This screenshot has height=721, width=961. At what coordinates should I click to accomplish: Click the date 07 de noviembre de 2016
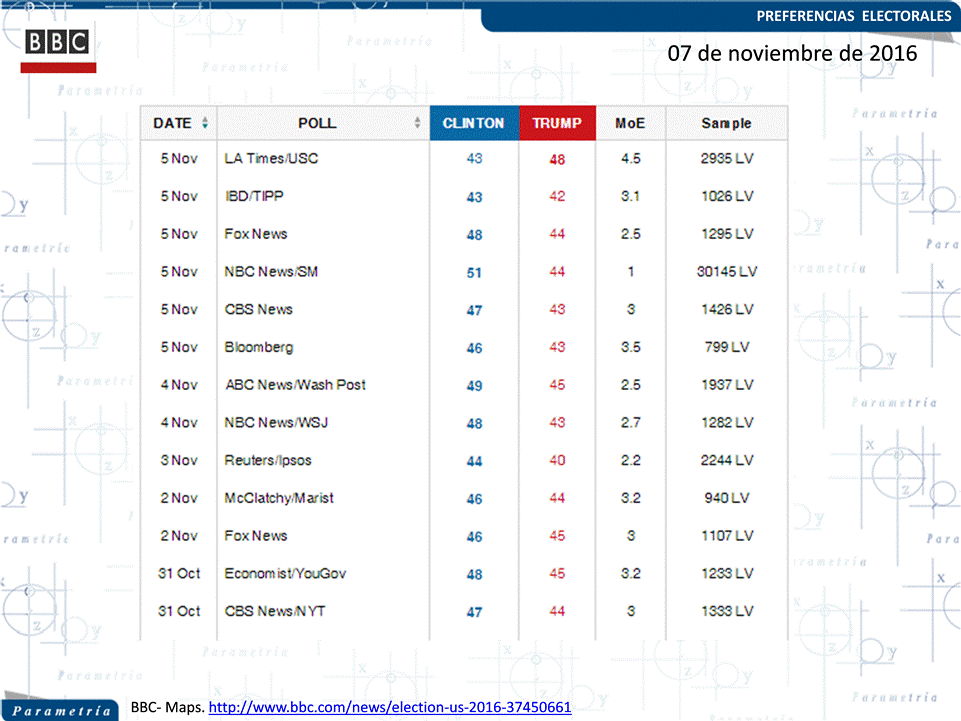[792, 53]
